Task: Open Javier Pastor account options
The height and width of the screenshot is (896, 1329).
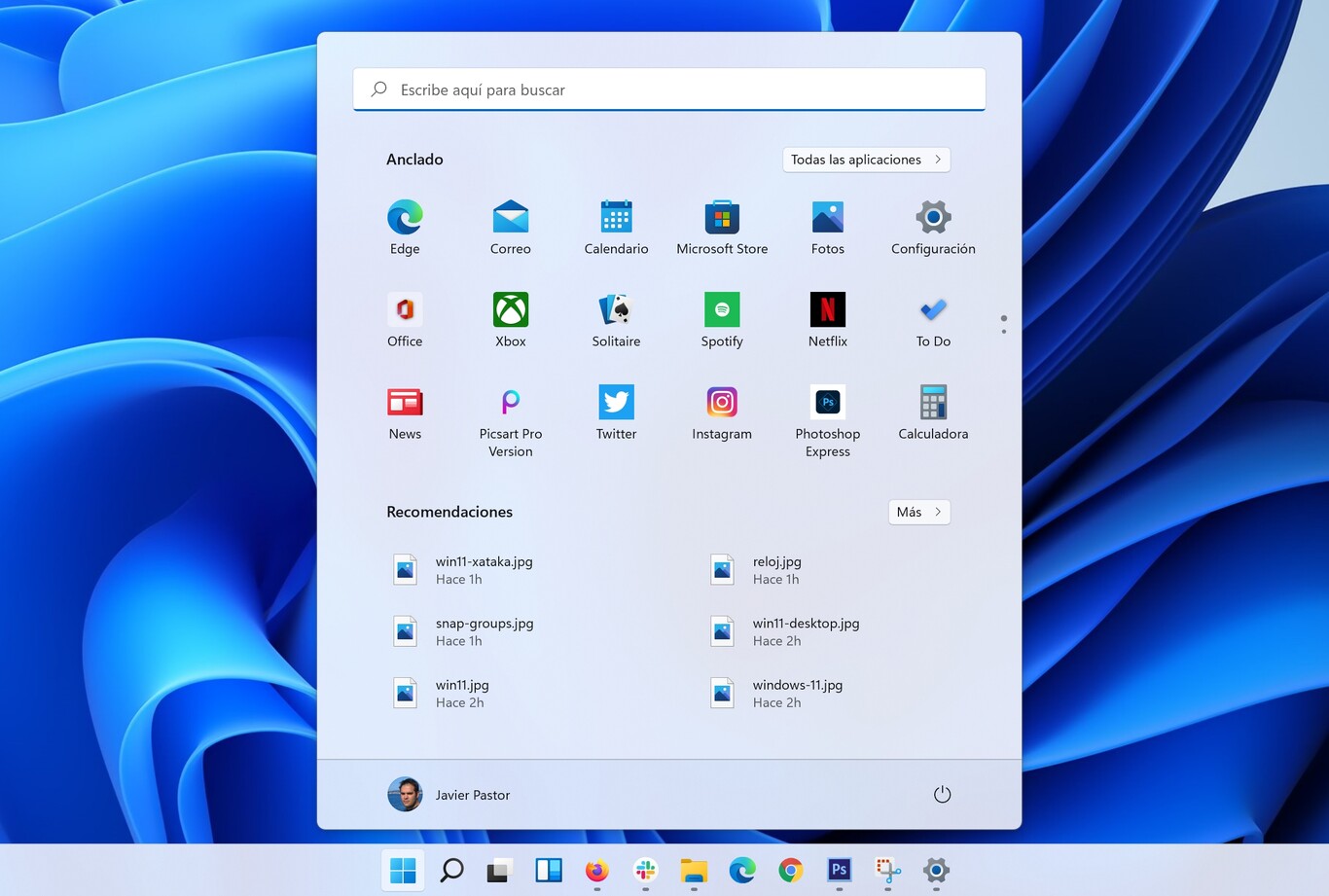Action: (x=449, y=794)
